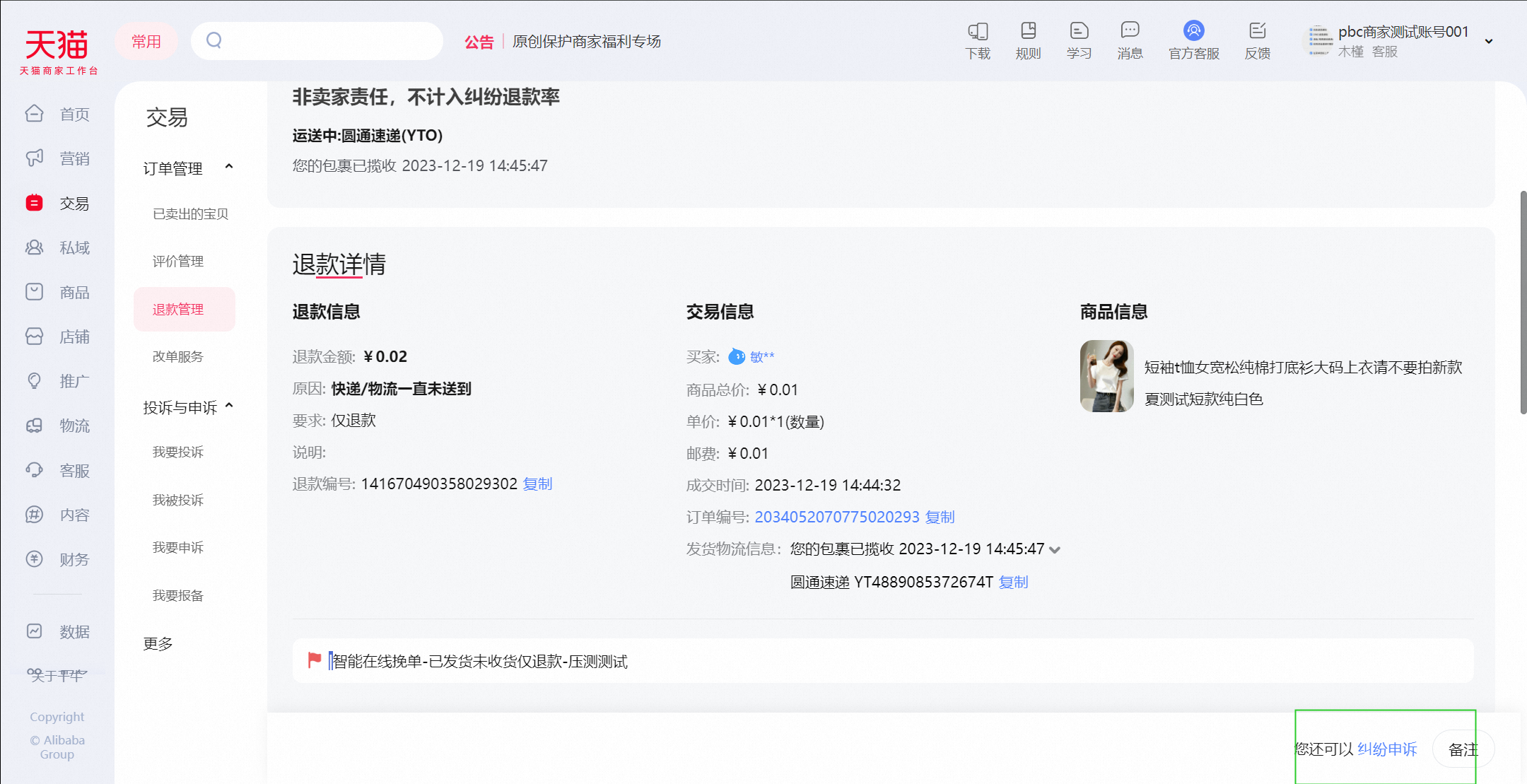Open 学习 learning icon
Image resolution: width=1527 pixels, height=784 pixels.
(x=1079, y=30)
